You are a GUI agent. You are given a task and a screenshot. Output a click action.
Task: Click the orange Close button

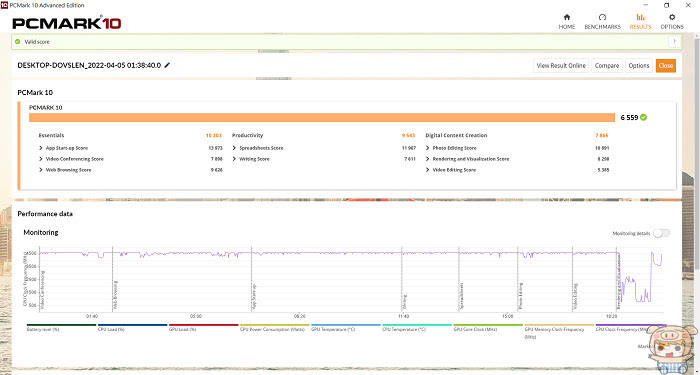pyautogui.click(x=666, y=66)
